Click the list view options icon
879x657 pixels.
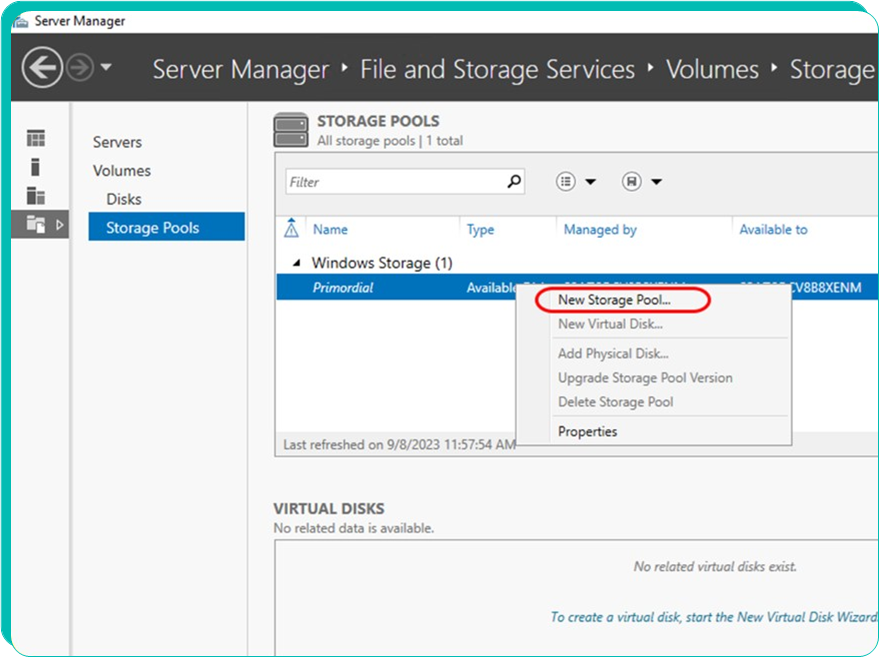[566, 182]
